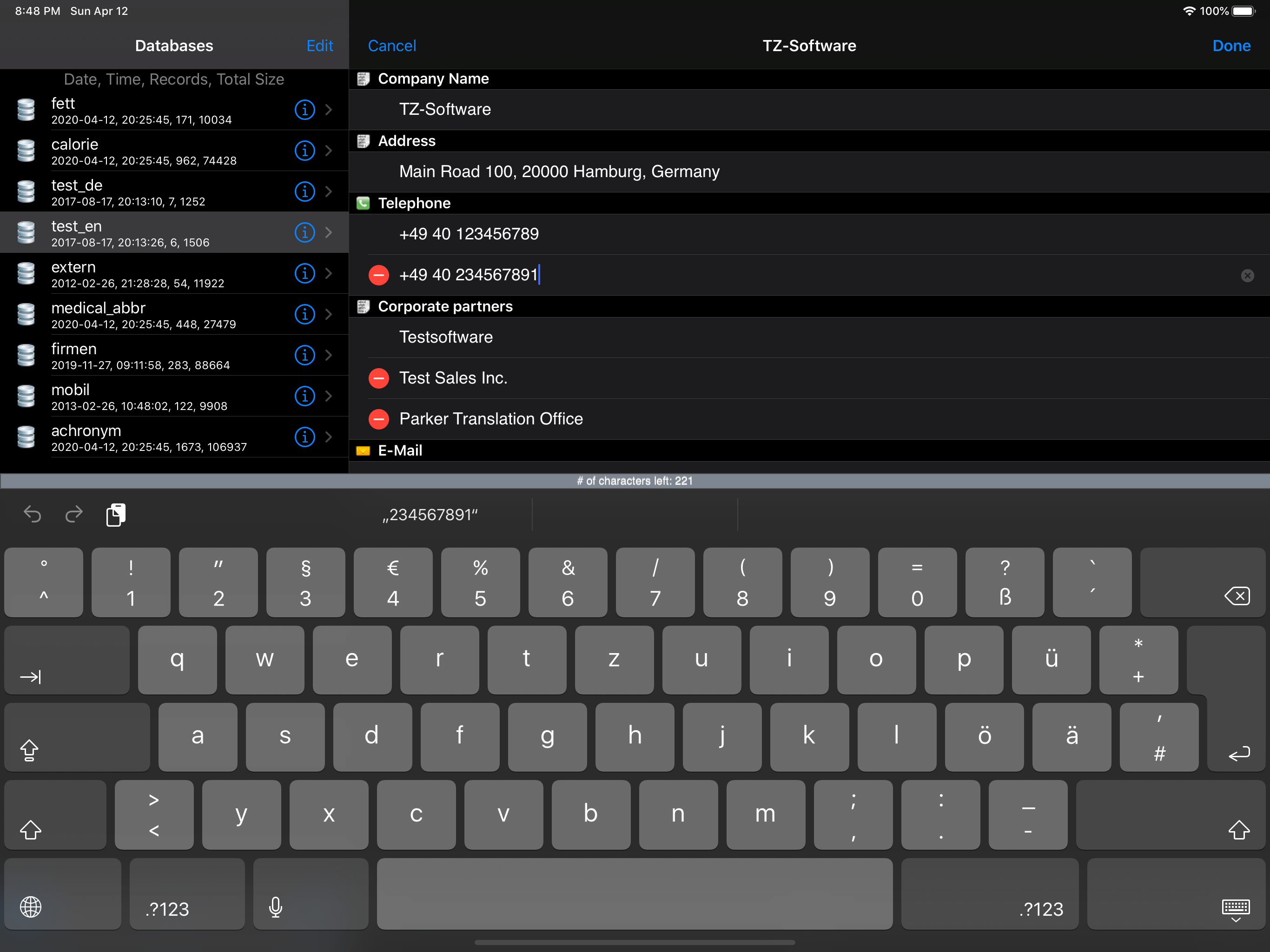This screenshot has width=1270, height=952.
Task: Open info for the fett database
Action: (304, 110)
